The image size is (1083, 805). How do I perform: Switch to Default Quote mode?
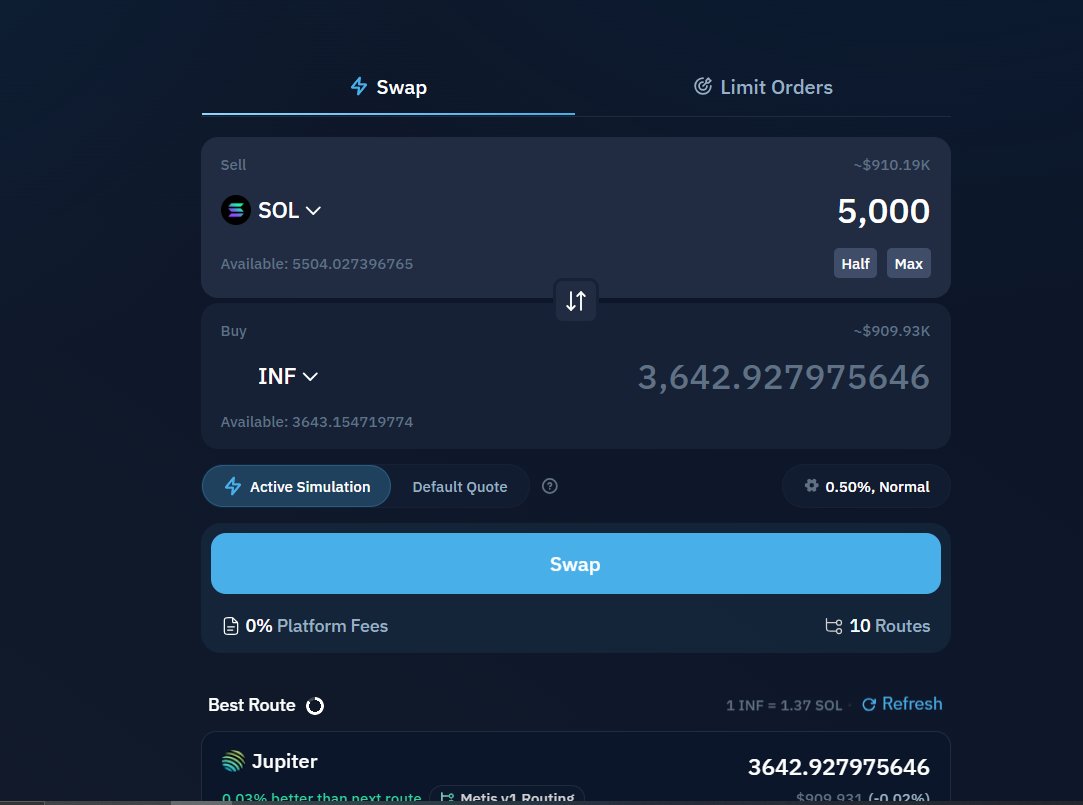click(x=459, y=486)
